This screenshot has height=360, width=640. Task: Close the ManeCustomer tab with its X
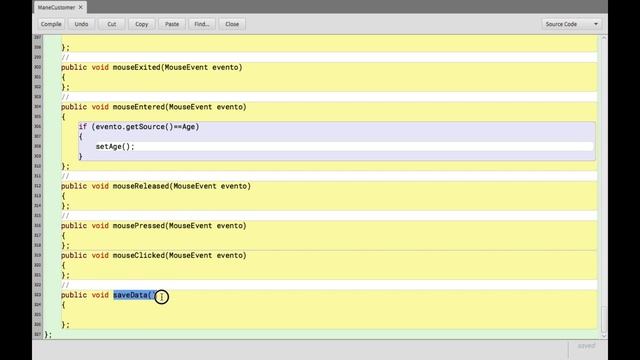coord(81,7)
